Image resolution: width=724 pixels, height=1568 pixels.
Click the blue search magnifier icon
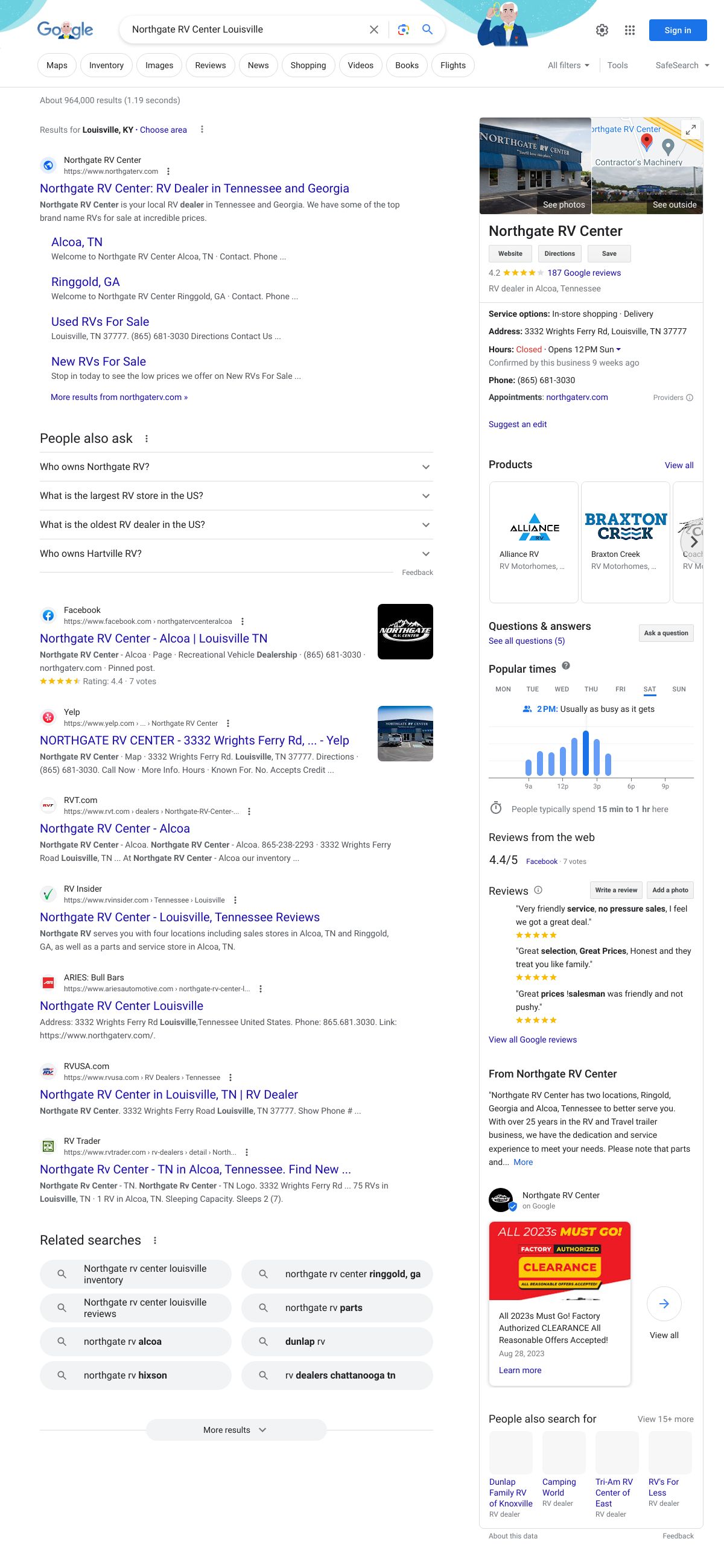click(x=427, y=29)
